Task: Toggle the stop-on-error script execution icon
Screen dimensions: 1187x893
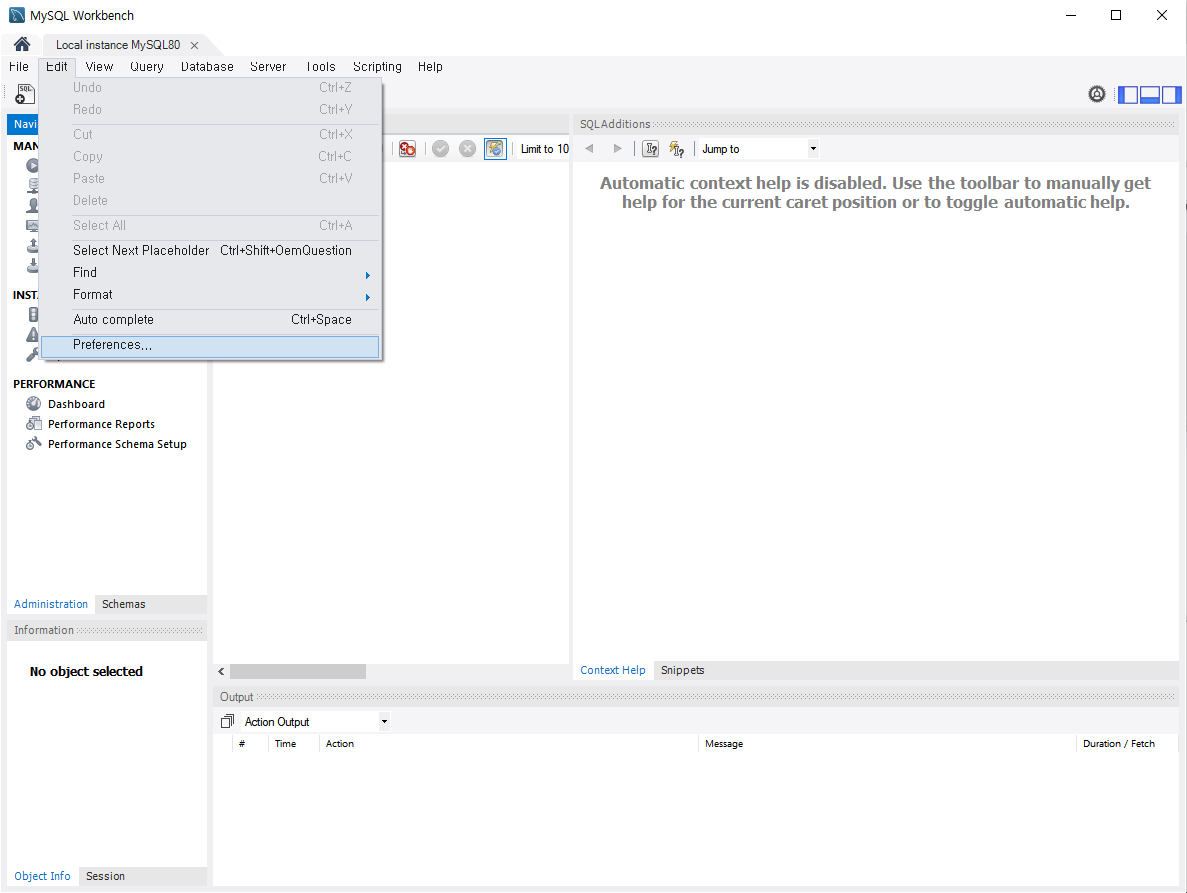Action: click(407, 149)
